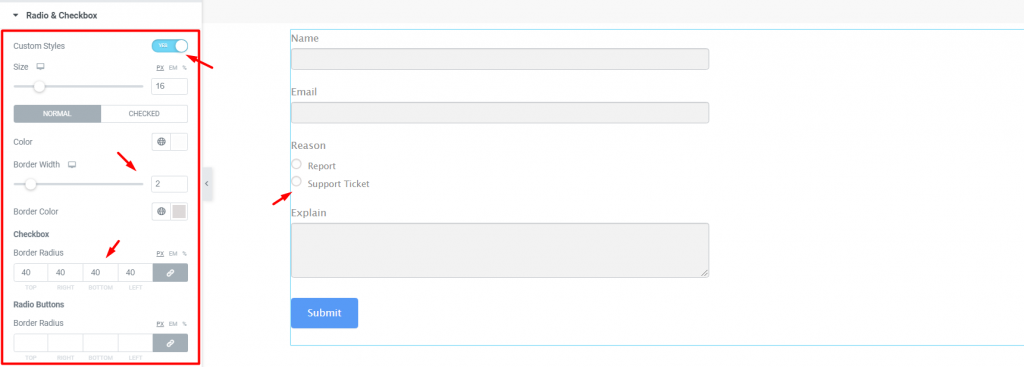Image resolution: width=1024 pixels, height=367 pixels.
Task: Collapse the editor panel with side arrow
Action: pyautogui.click(x=206, y=184)
